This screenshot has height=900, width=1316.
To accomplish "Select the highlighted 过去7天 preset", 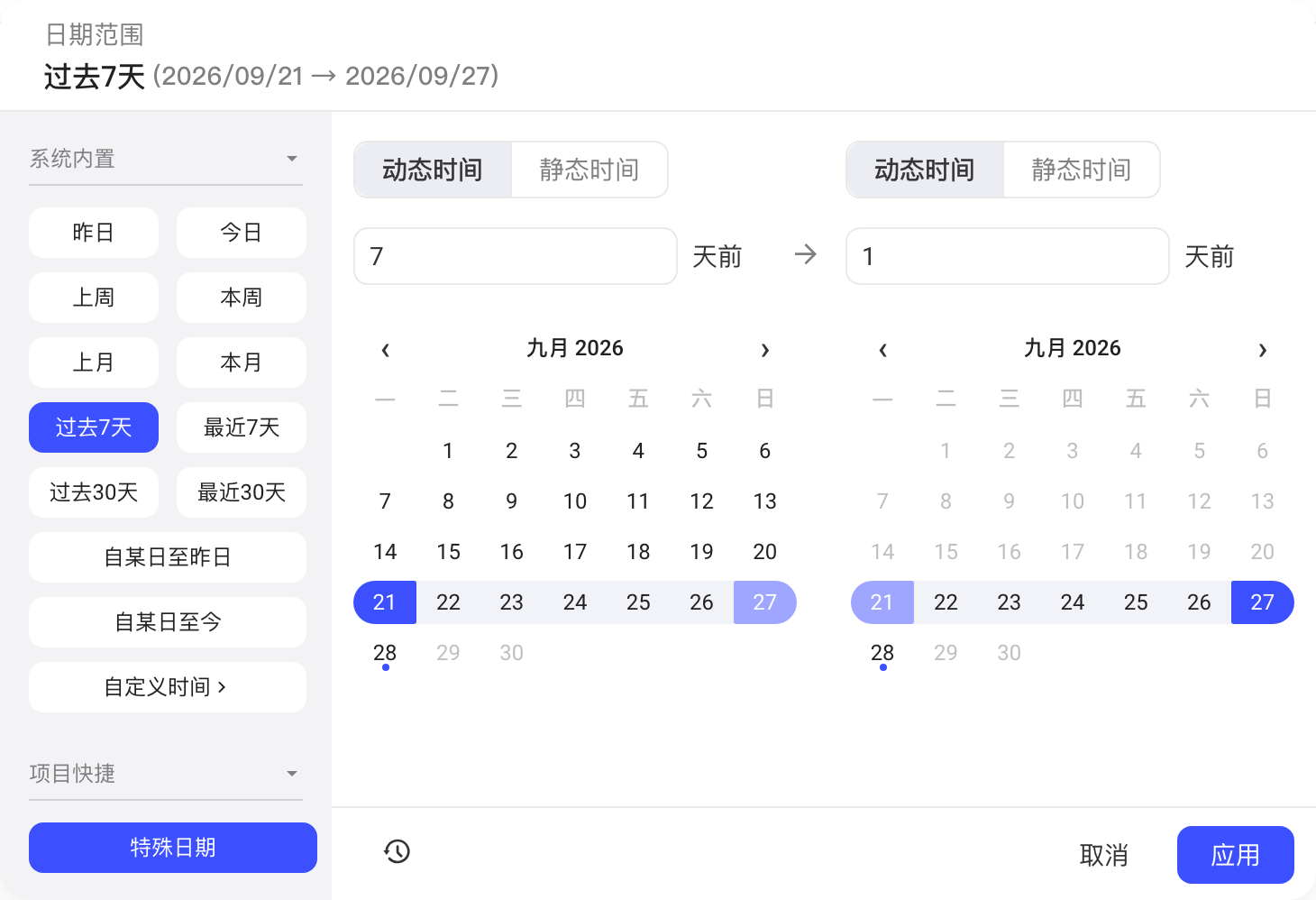I will pyautogui.click(x=94, y=427).
